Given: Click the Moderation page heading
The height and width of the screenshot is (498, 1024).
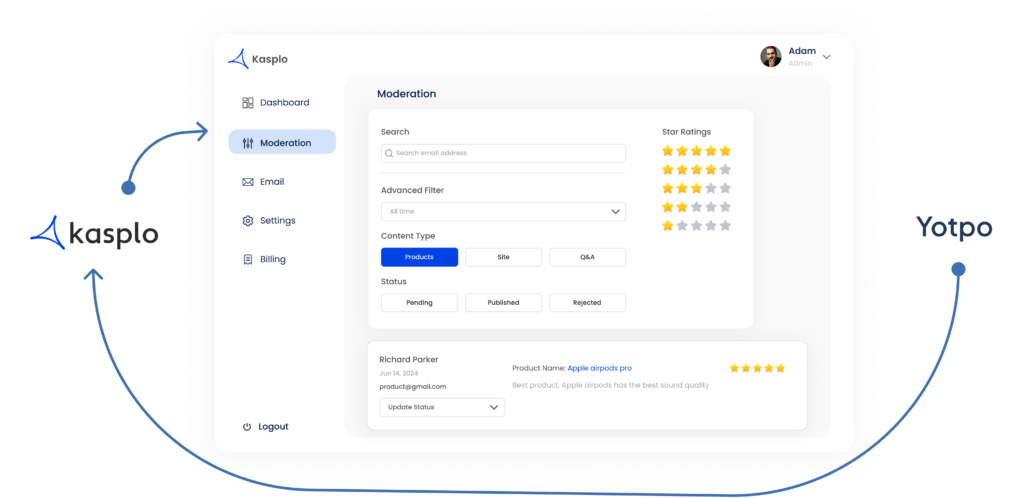Looking at the screenshot, I should coord(406,94).
